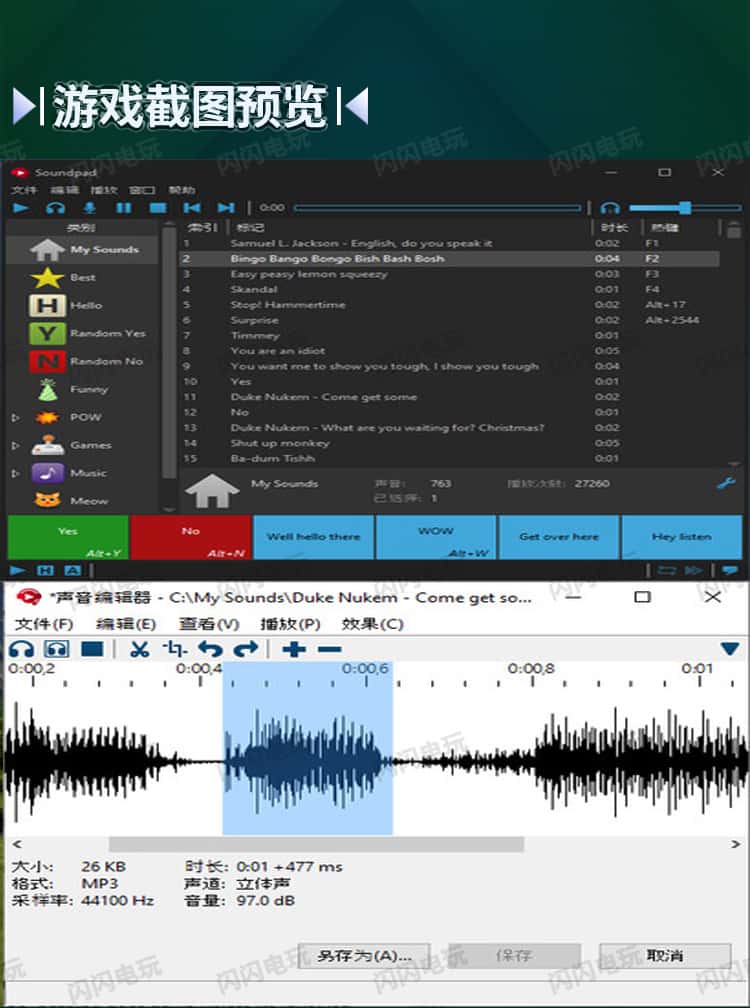Select the Meow category cat icon
Image resolution: width=750 pixels, height=1008 pixels.
tap(48, 500)
